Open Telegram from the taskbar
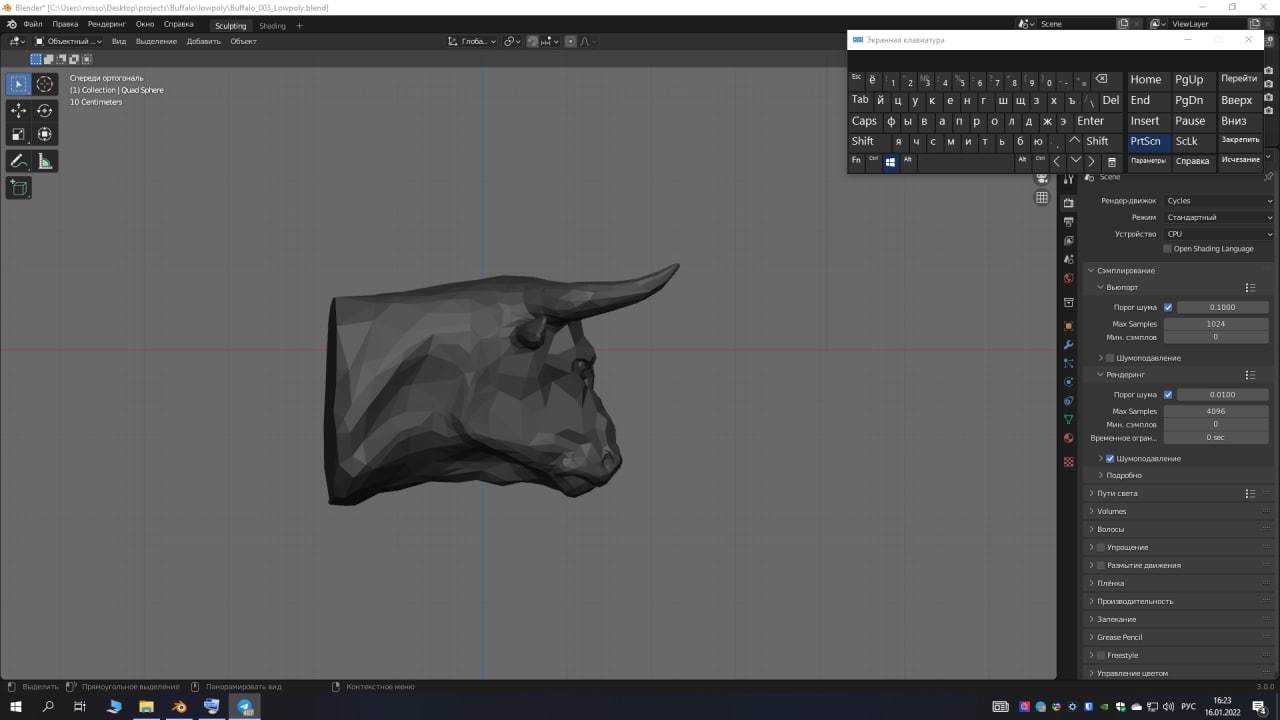Image resolution: width=1280 pixels, height=720 pixels. [245, 706]
